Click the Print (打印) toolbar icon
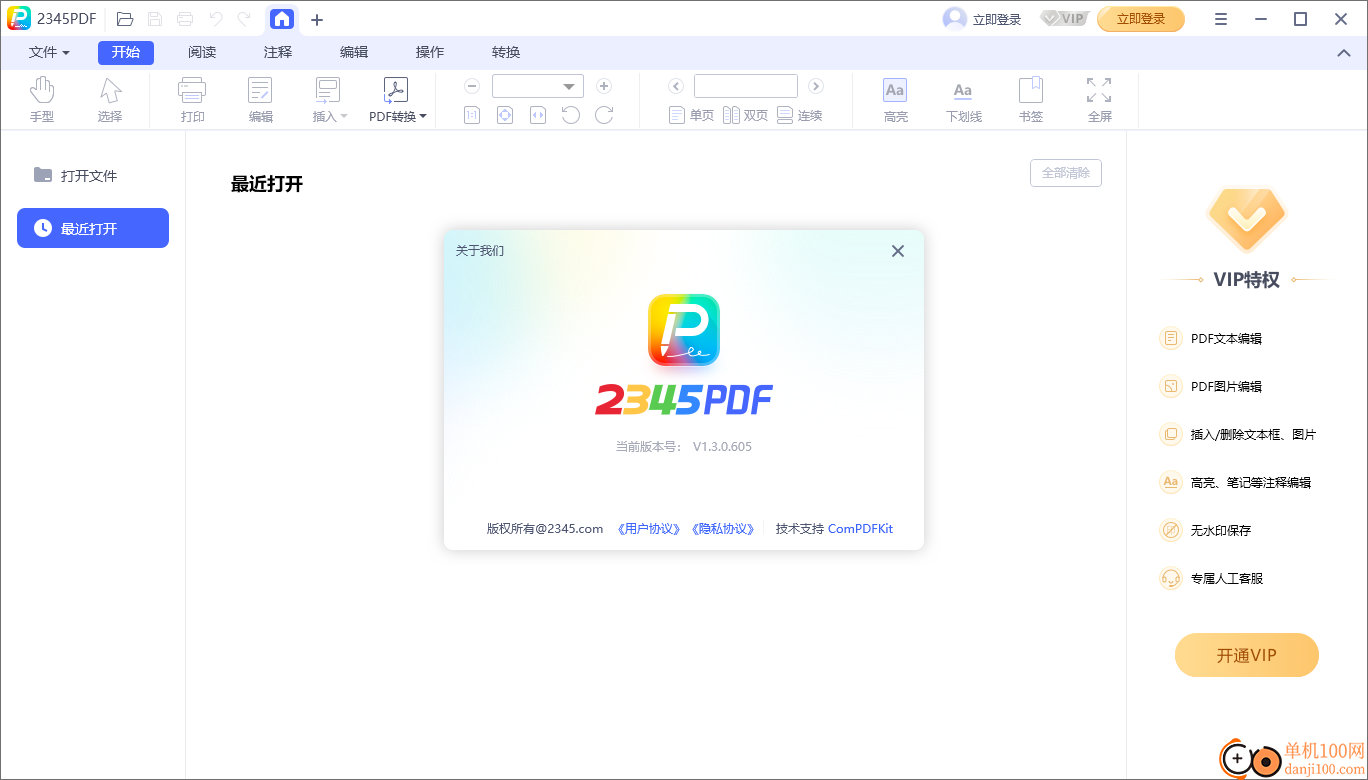1368x780 pixels. pos(193,100)
